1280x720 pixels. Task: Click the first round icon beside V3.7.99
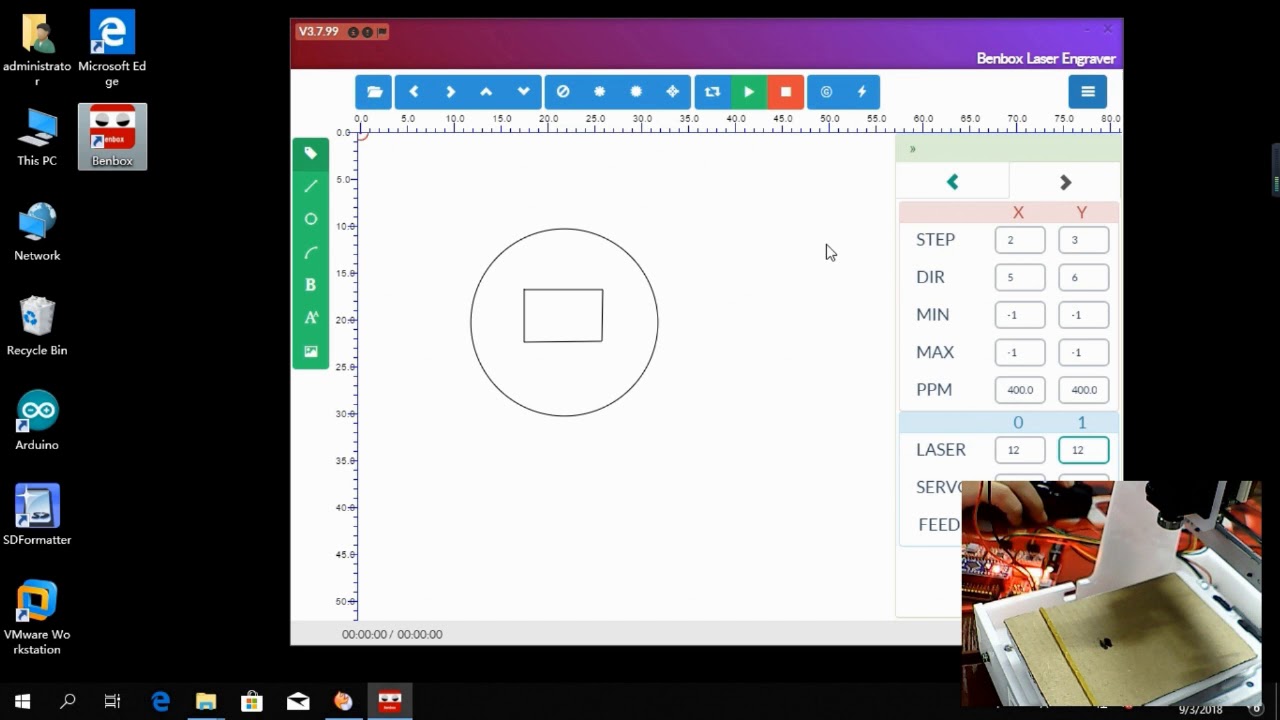(x=353, y=32)
